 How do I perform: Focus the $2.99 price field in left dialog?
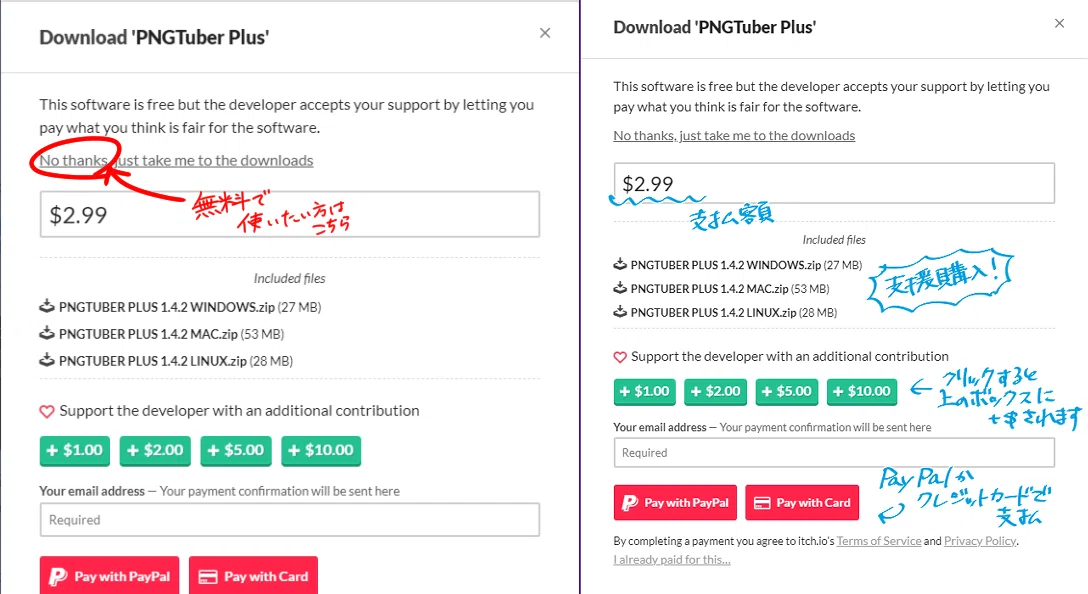tap(290, 214)
